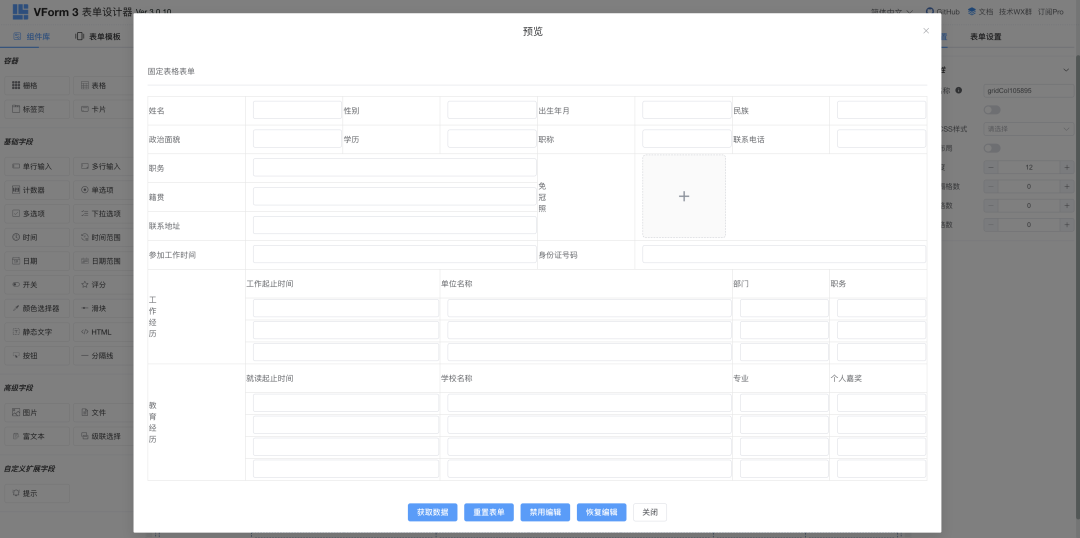This screenshot has width=1080, height=538.
Task: Increase the width value 12 with plus stepper
Action: pyautogui.click(x=1066, y=167)
